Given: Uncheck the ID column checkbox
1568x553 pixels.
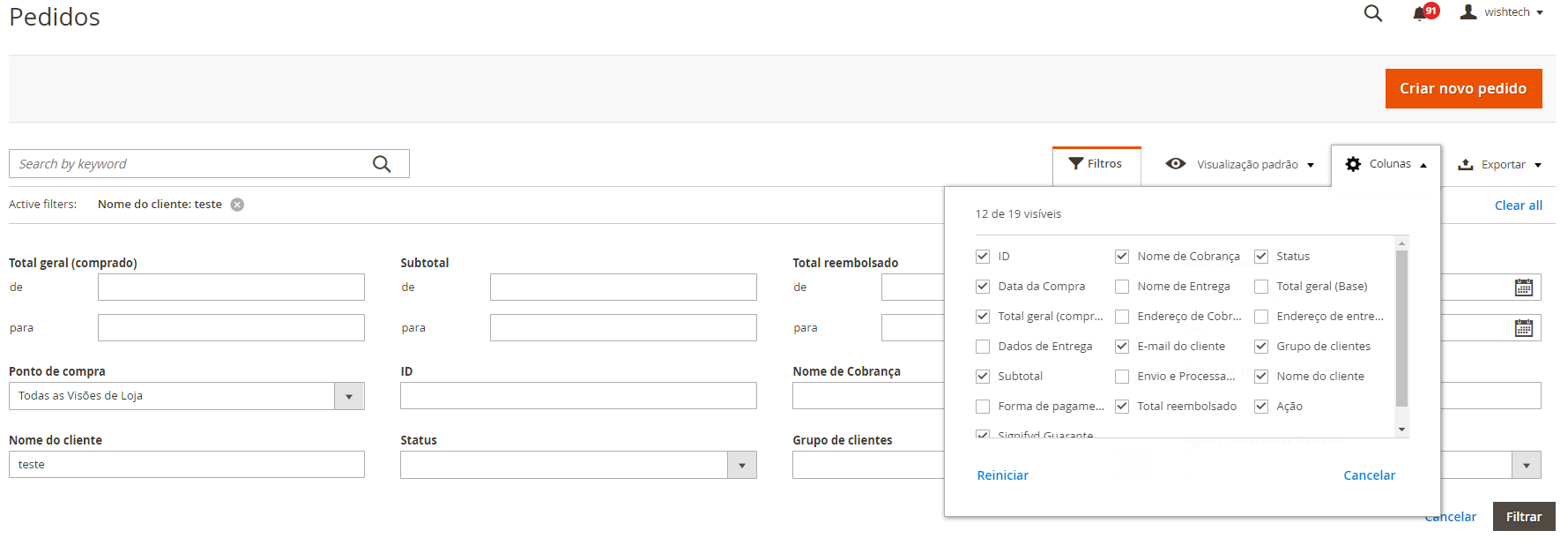Looking at the screenshot, I should pyautogui.click(x=983, y=257).
